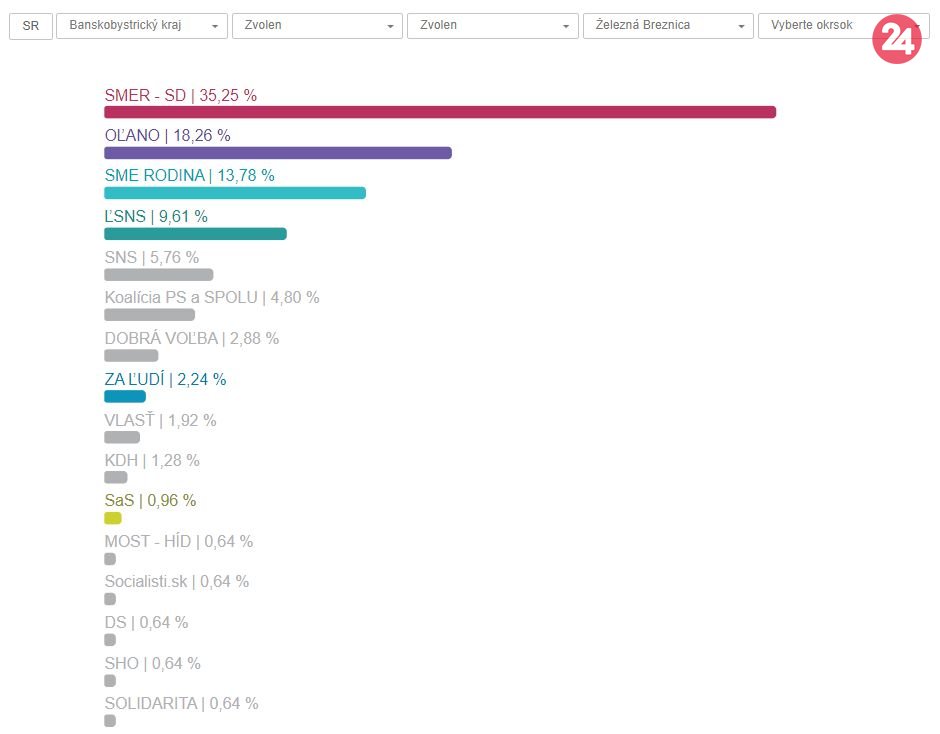Open the Banskobystrický kraj region dropdown
Screen dimensions: 940x734
point(142,26)
